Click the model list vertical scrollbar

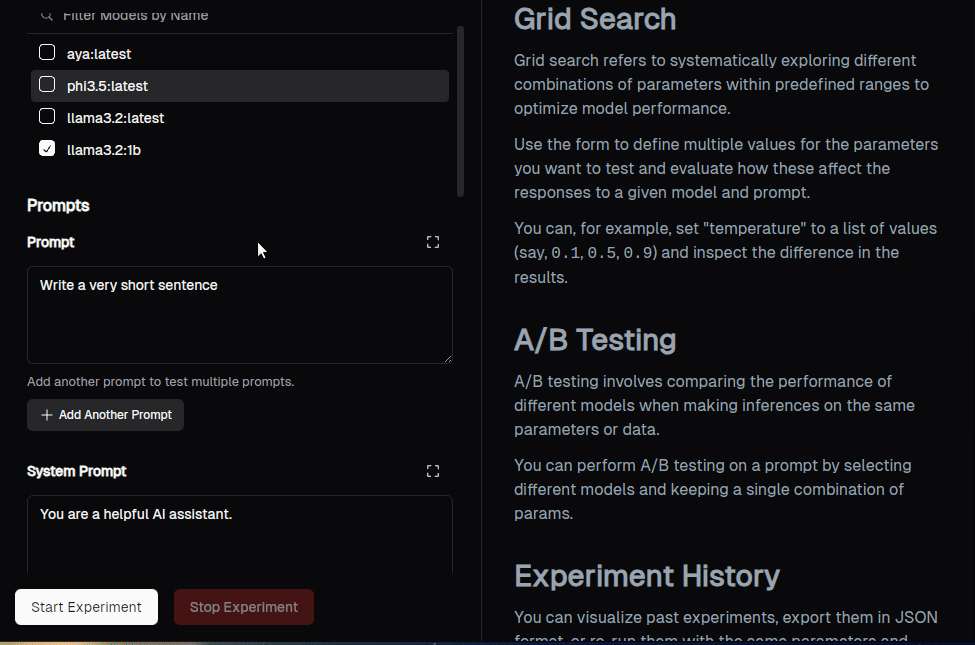point(460,110)
